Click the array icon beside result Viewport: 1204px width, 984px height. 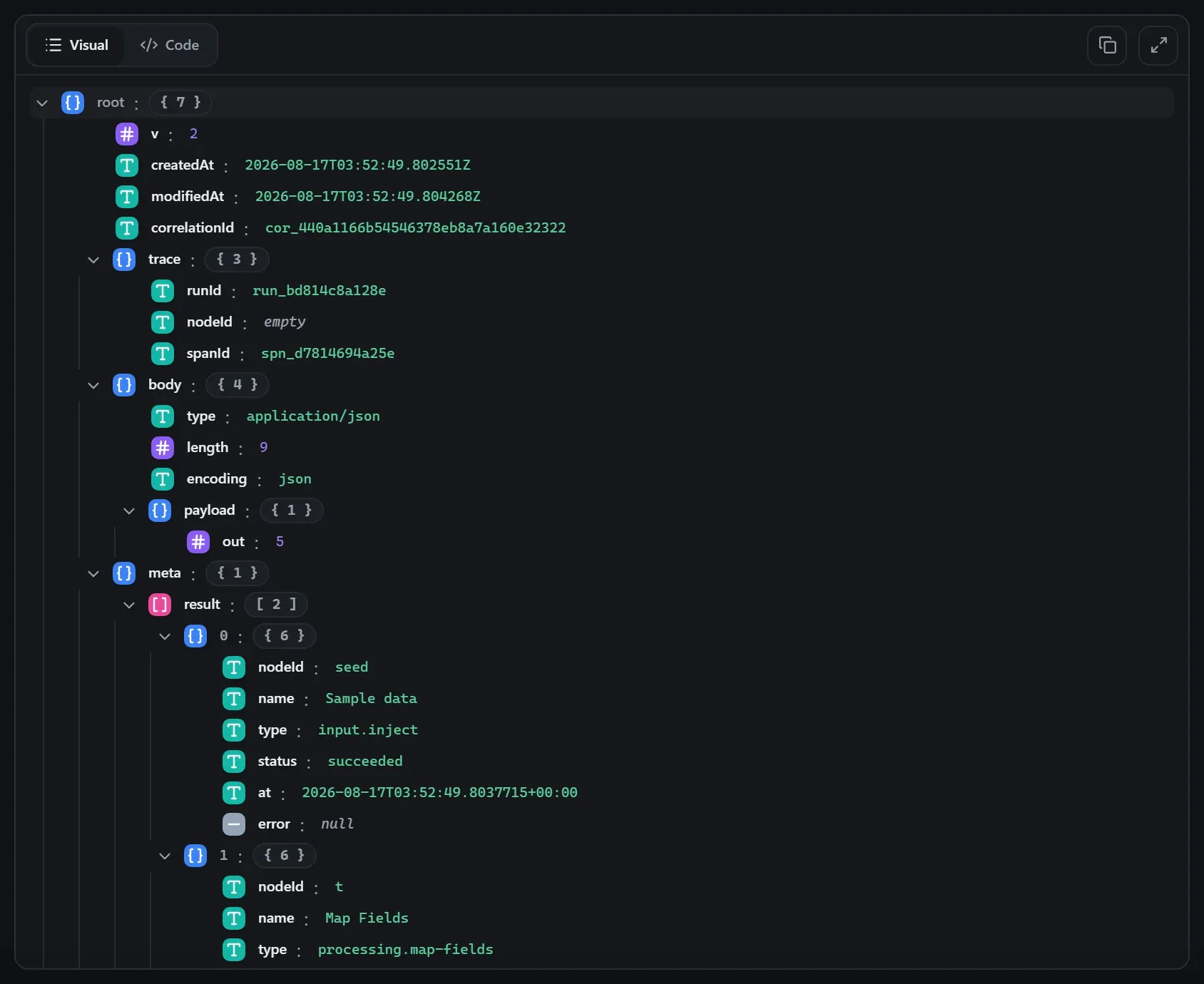(x=160, y=605)
